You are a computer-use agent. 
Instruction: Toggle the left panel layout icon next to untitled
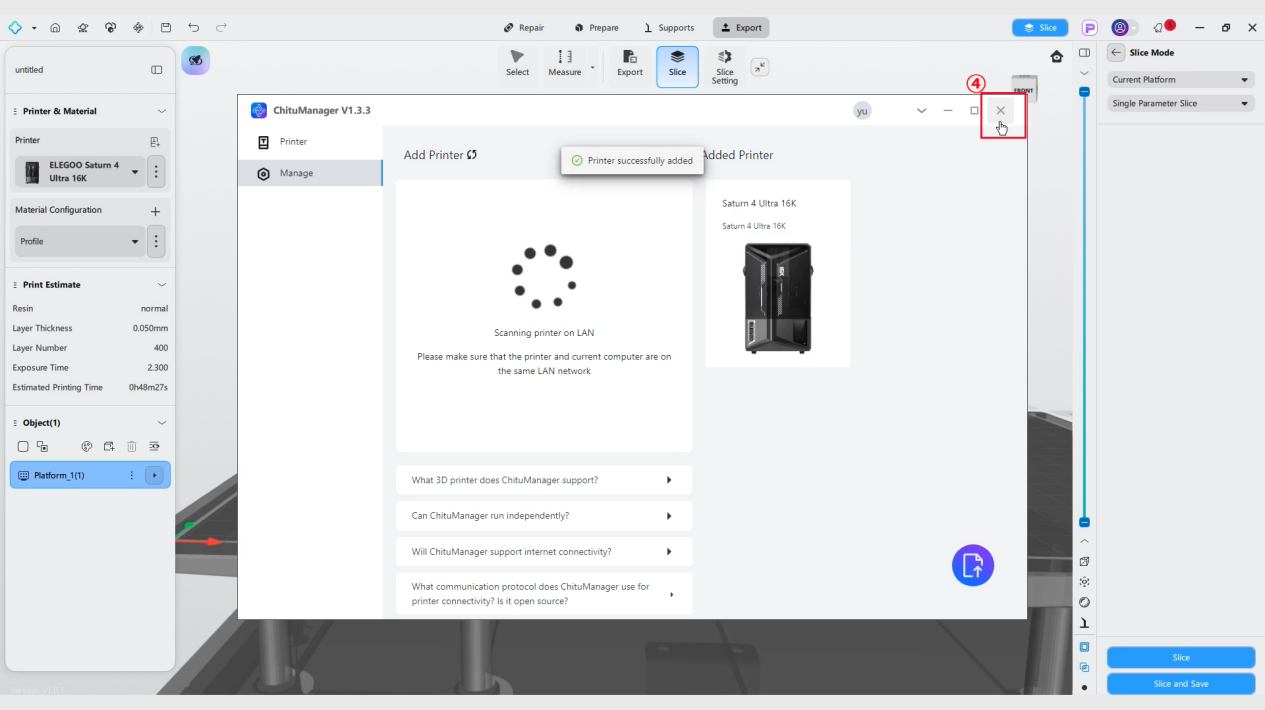pyautogui.click(x=156, y=70)
